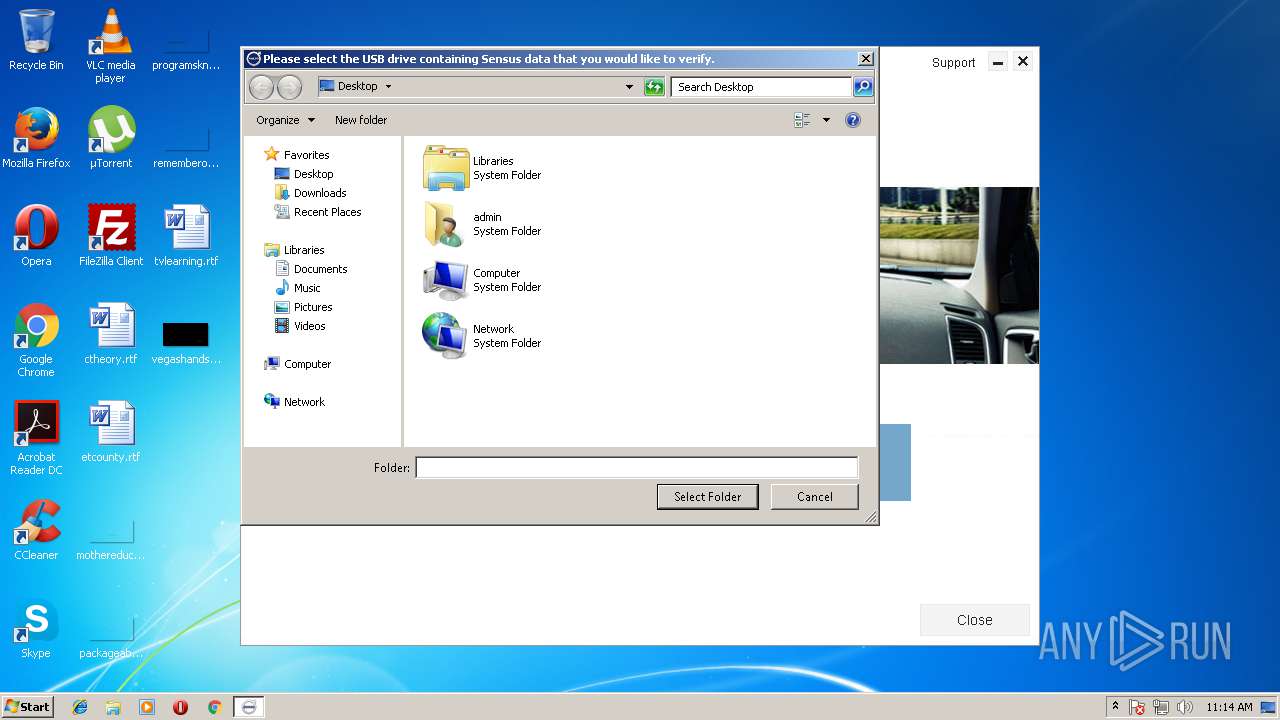Launch FileZilla Client shortcut
This screenshot has height=720, width=1280.
[x=110, y=236]
